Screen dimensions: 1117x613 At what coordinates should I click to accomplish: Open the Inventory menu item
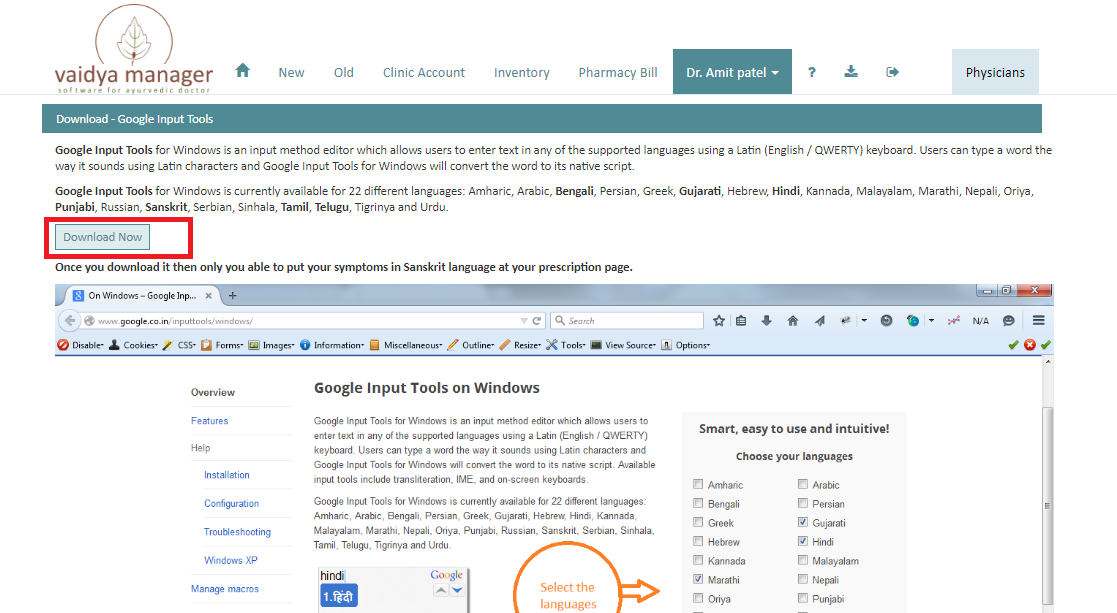(x=521, y=73)
